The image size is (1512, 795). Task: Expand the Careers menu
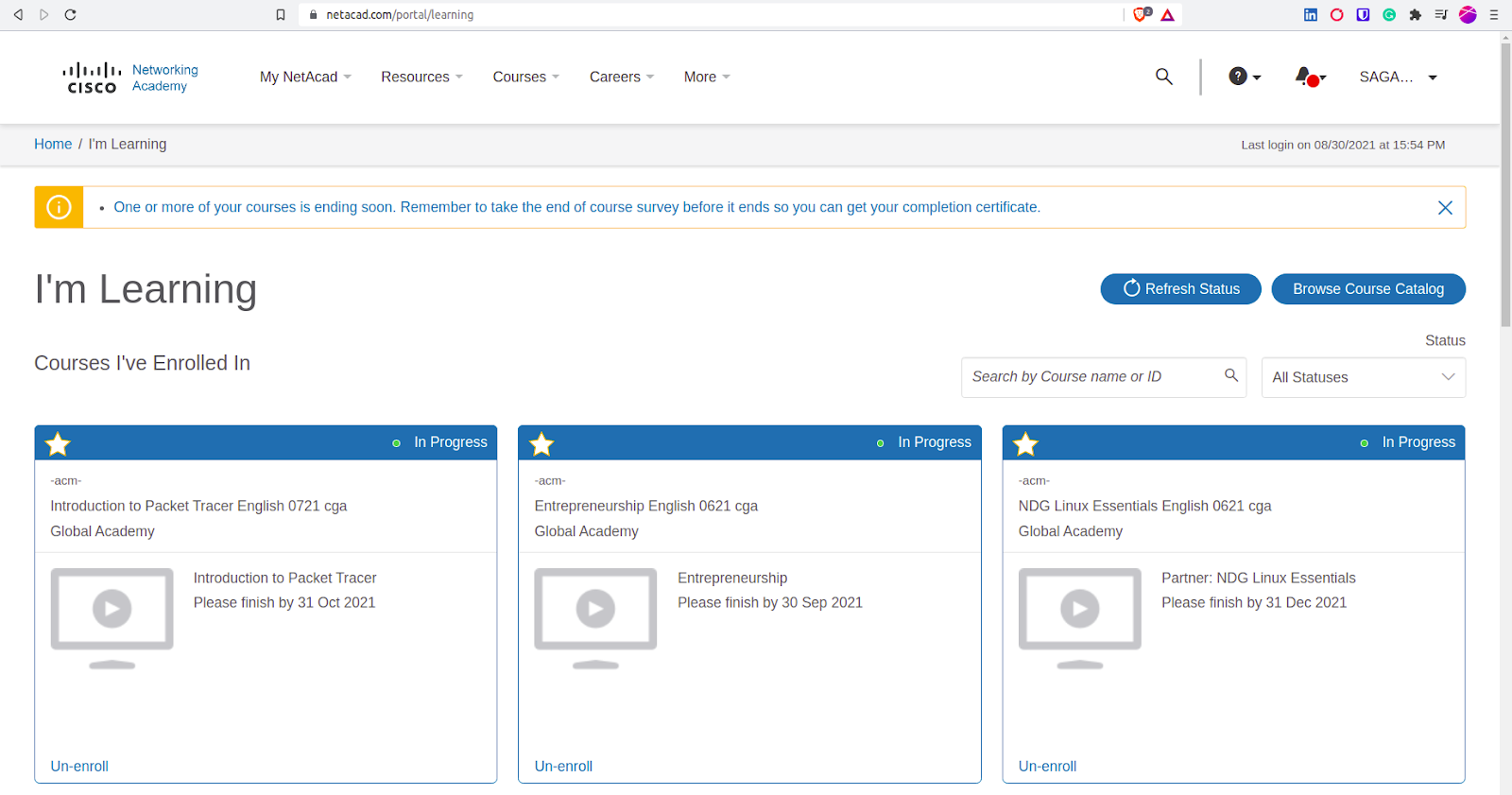coord(622,77)
